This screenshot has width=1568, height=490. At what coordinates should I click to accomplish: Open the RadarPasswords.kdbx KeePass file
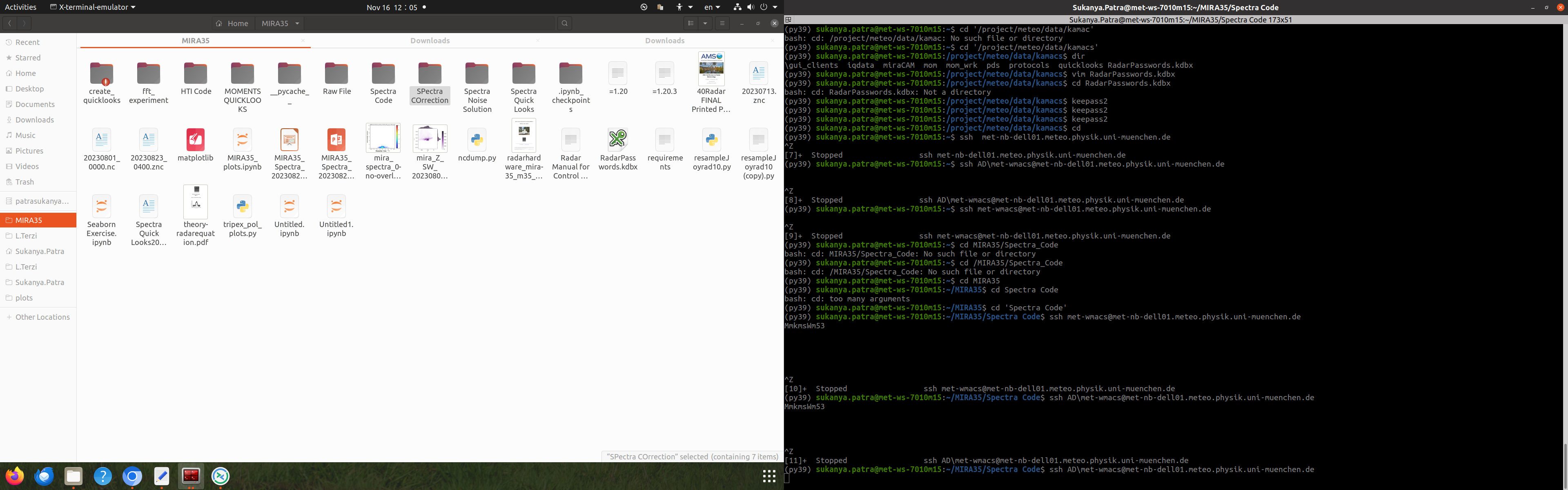pyautogui.click(x=617, y=140)
